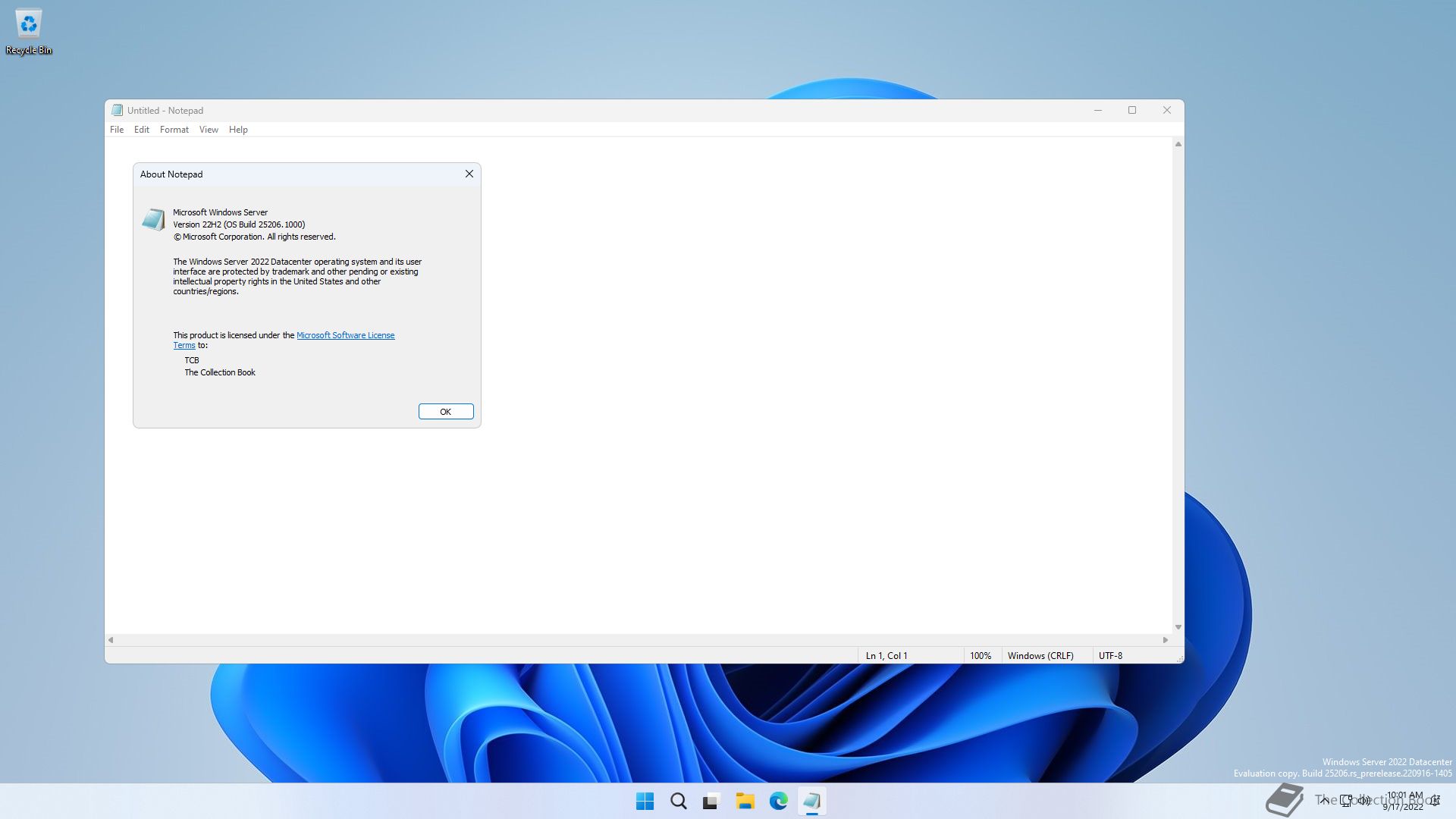The height and width of the screenshot is (819, 1456).
Task: Open the Edit menu in Notepad
Action: (142, 130)
